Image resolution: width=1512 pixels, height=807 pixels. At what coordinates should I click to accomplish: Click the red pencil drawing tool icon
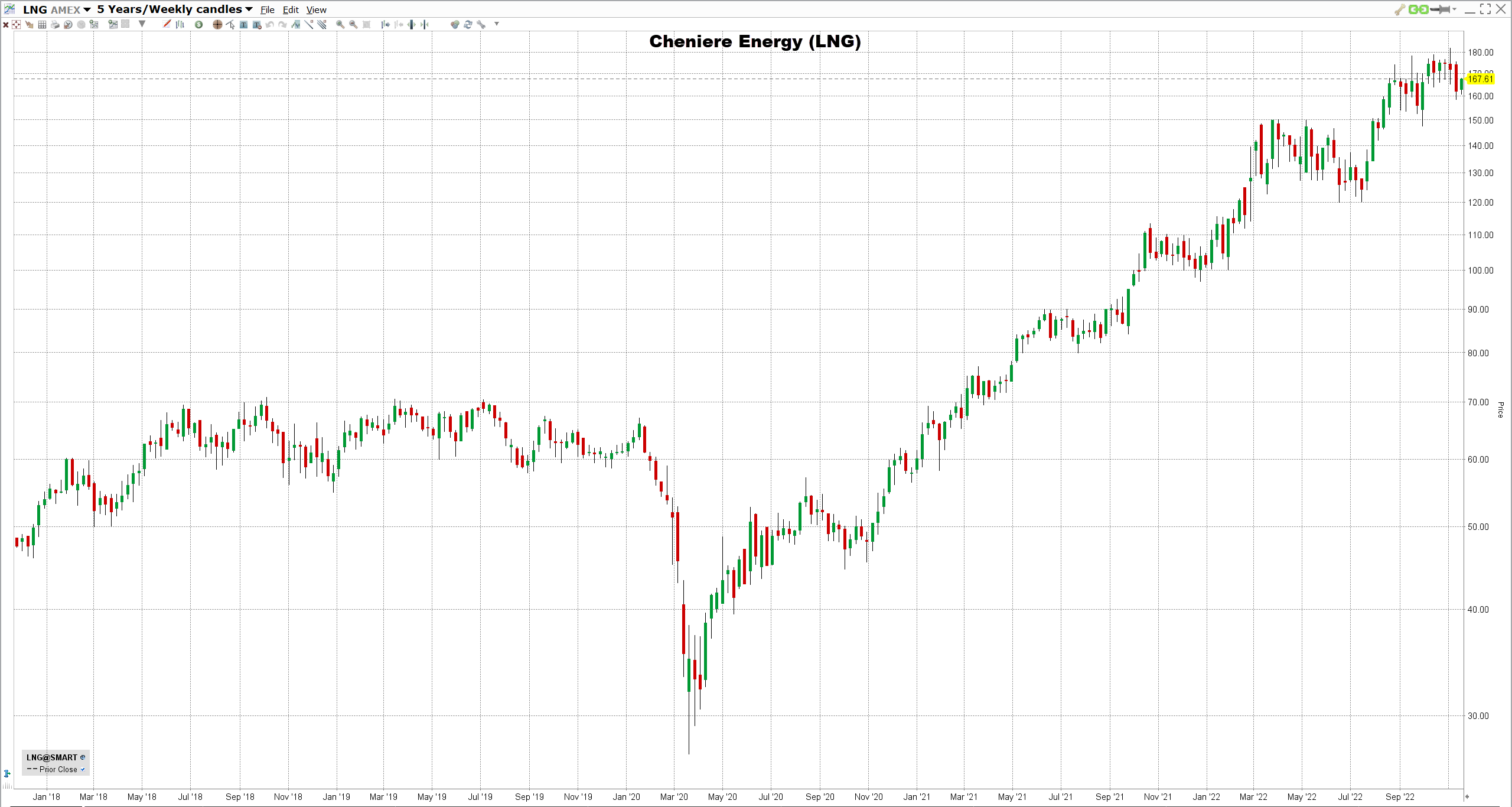coord(167,24)
